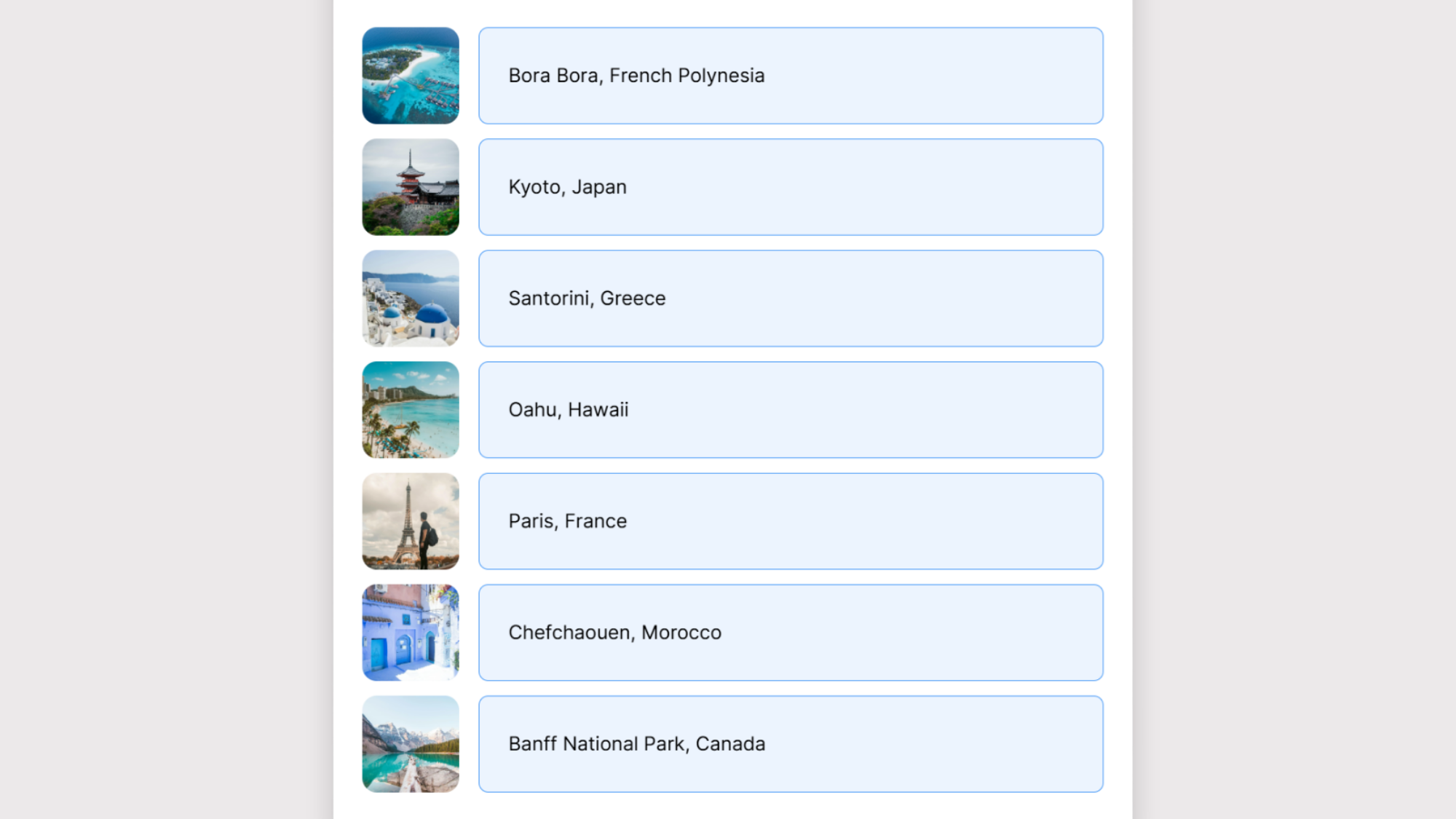The image size is (1456, 819).
Task: Click the Kyoto pagoda thumbnail
Action: [x=410, y=187]
